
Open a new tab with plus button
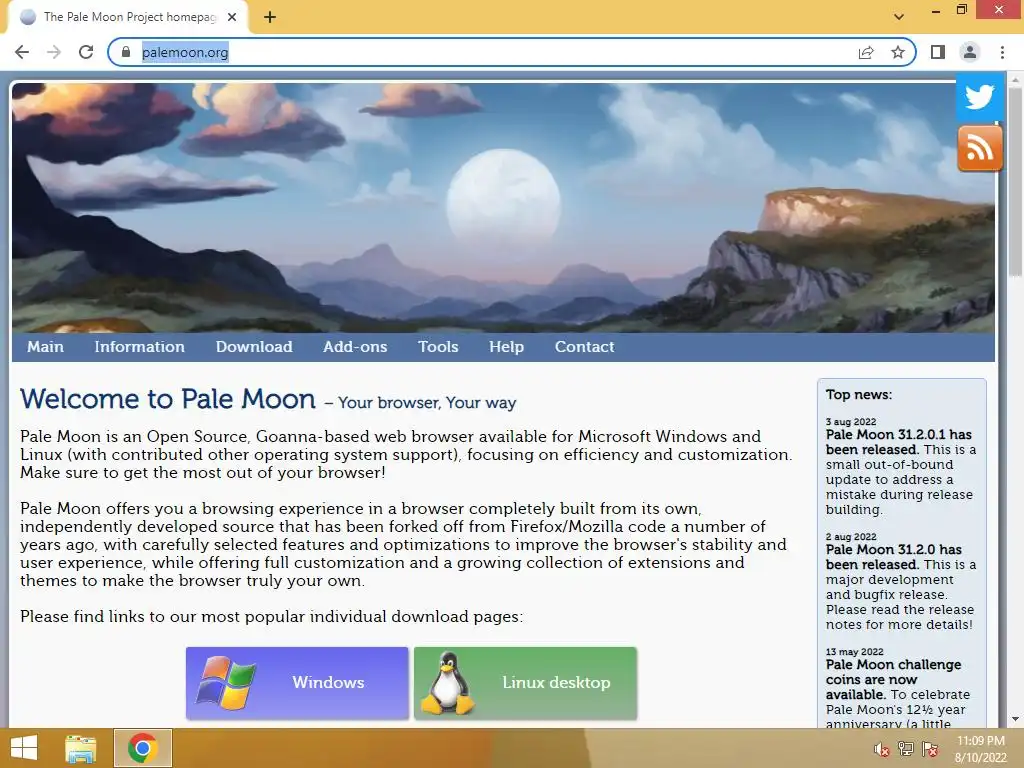coord(270,17)
